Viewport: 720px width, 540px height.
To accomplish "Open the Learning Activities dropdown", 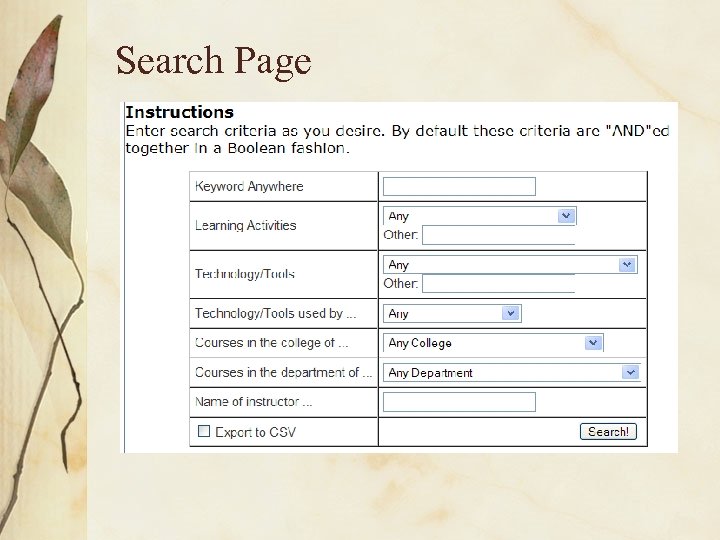I will pos(479,216).
